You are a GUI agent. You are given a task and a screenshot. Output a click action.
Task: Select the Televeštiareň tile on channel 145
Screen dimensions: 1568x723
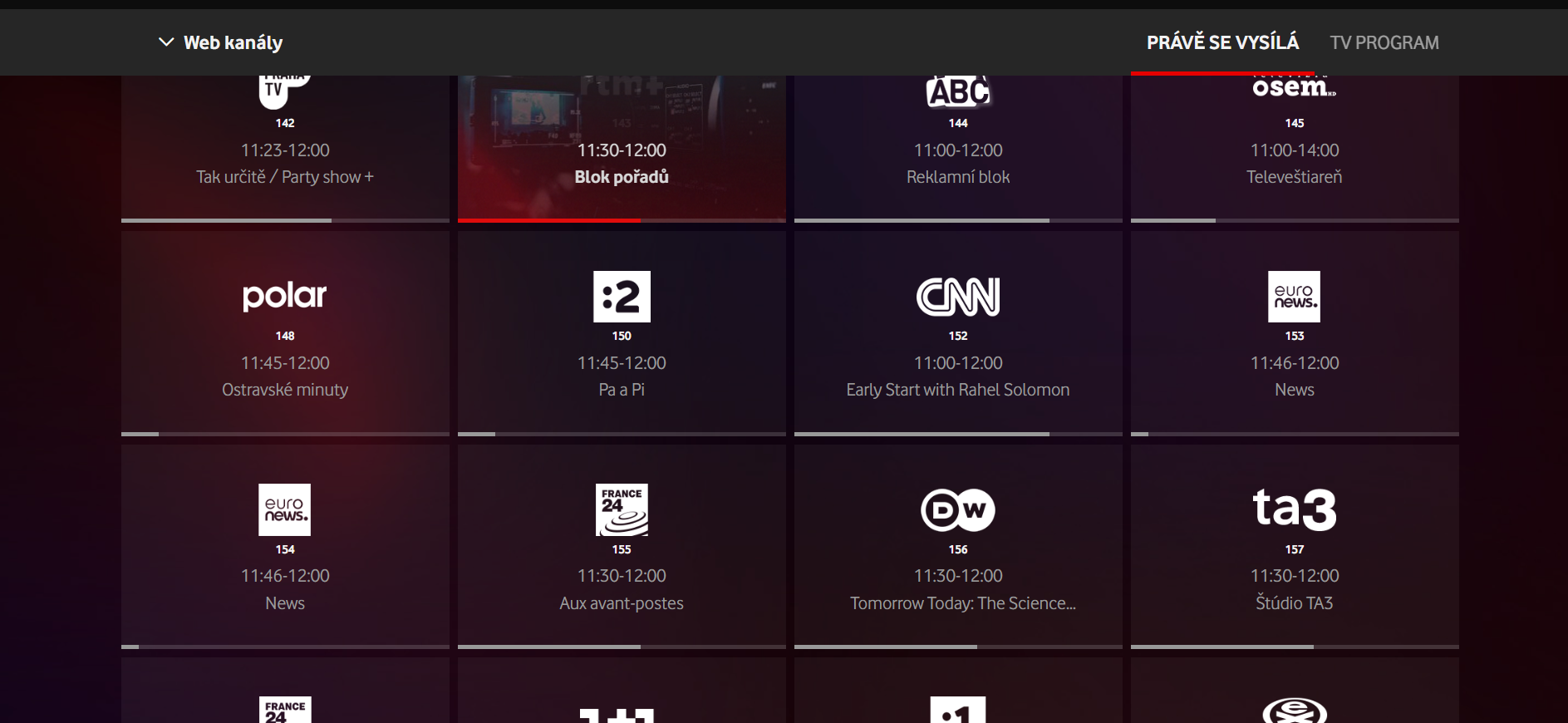(x=1294, y=158)
